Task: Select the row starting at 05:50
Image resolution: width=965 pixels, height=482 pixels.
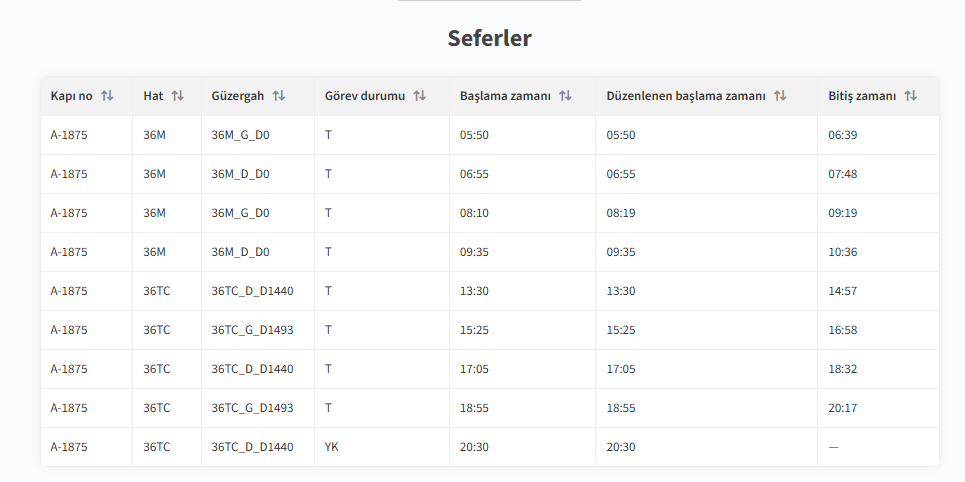Action: tap(474, 135)
